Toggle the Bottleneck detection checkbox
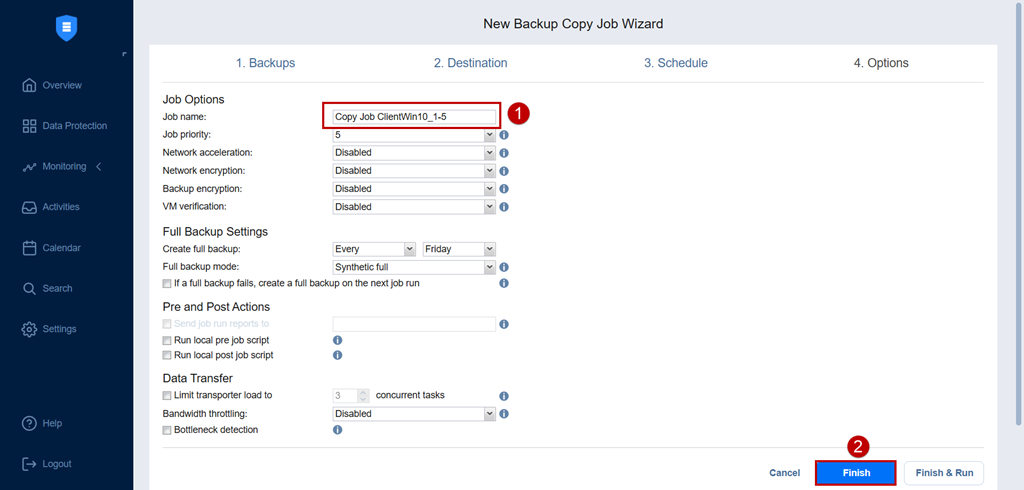The image size is (1024, 490). (x=167, y=430)
